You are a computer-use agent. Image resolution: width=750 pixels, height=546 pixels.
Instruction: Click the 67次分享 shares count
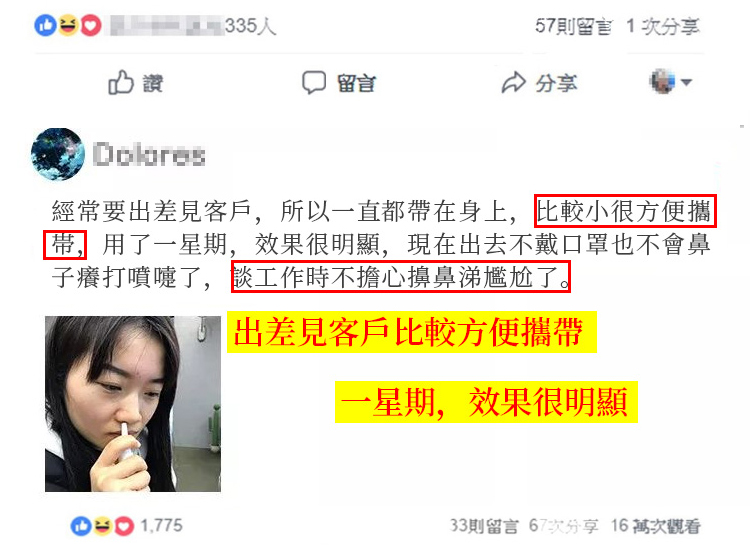pos(563,526)
